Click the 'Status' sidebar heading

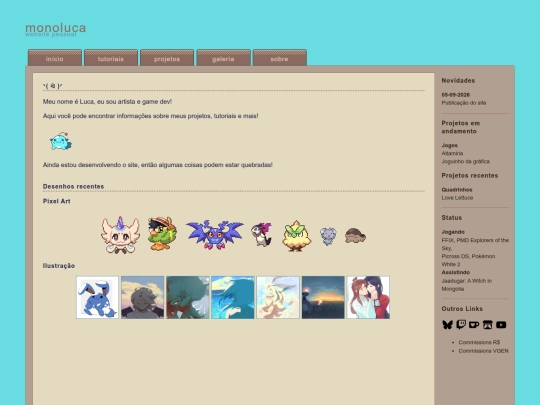coord(451,218)
